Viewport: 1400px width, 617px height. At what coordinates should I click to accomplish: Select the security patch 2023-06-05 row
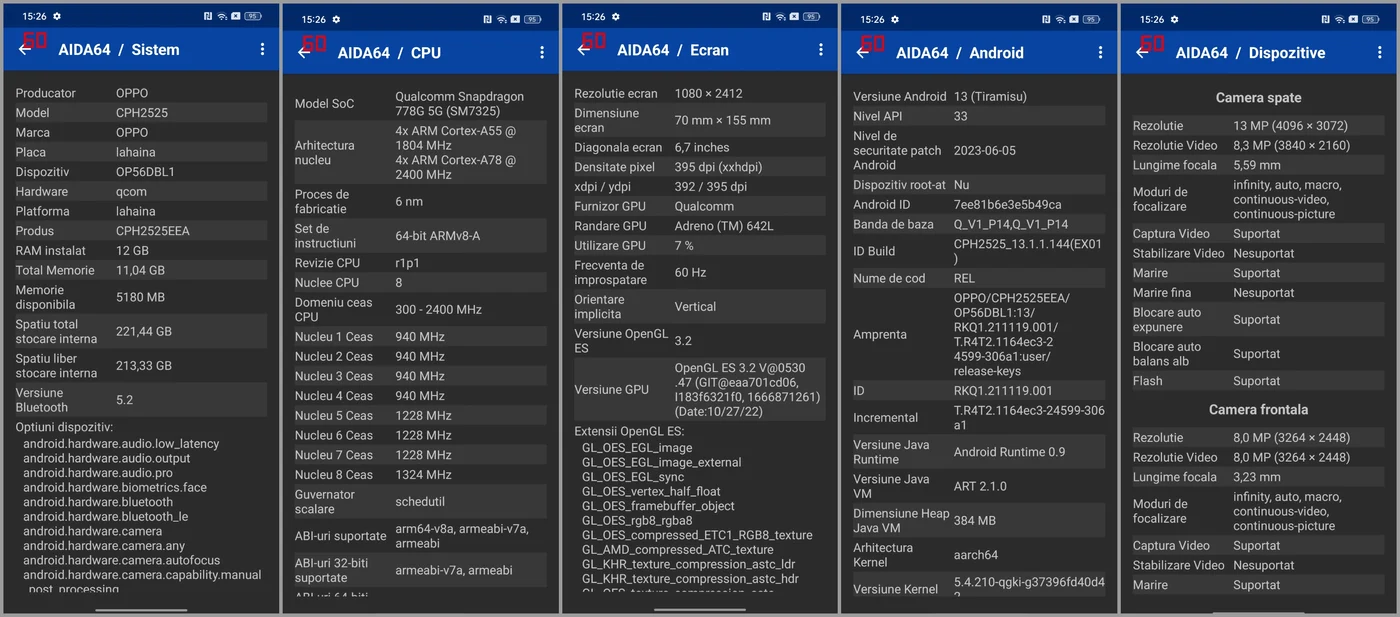tap(978, 150)
